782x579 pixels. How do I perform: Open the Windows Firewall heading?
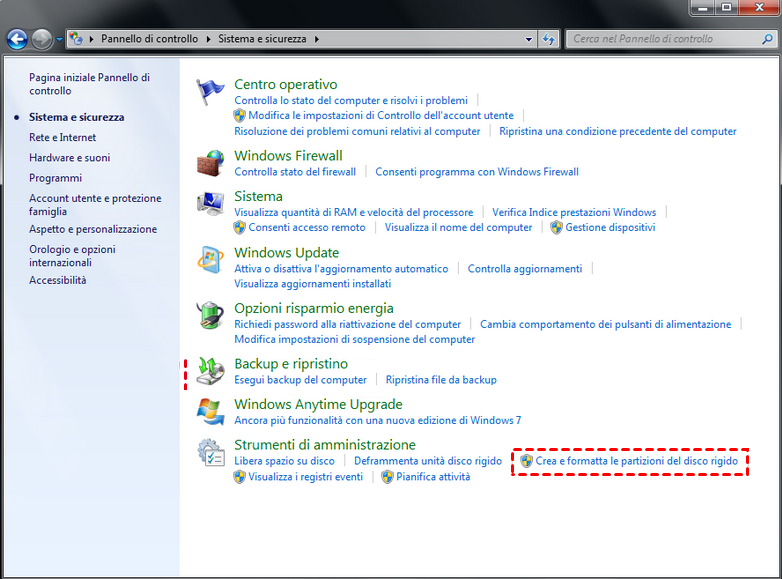(x=288, y=156)
